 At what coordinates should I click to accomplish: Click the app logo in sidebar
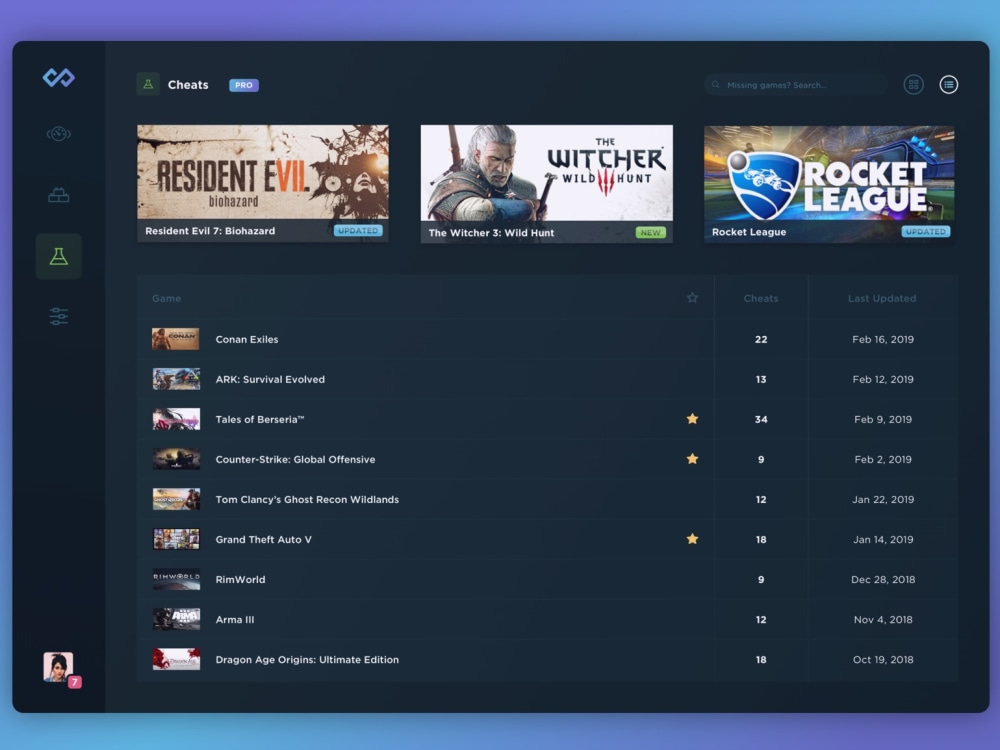(59, 78)
